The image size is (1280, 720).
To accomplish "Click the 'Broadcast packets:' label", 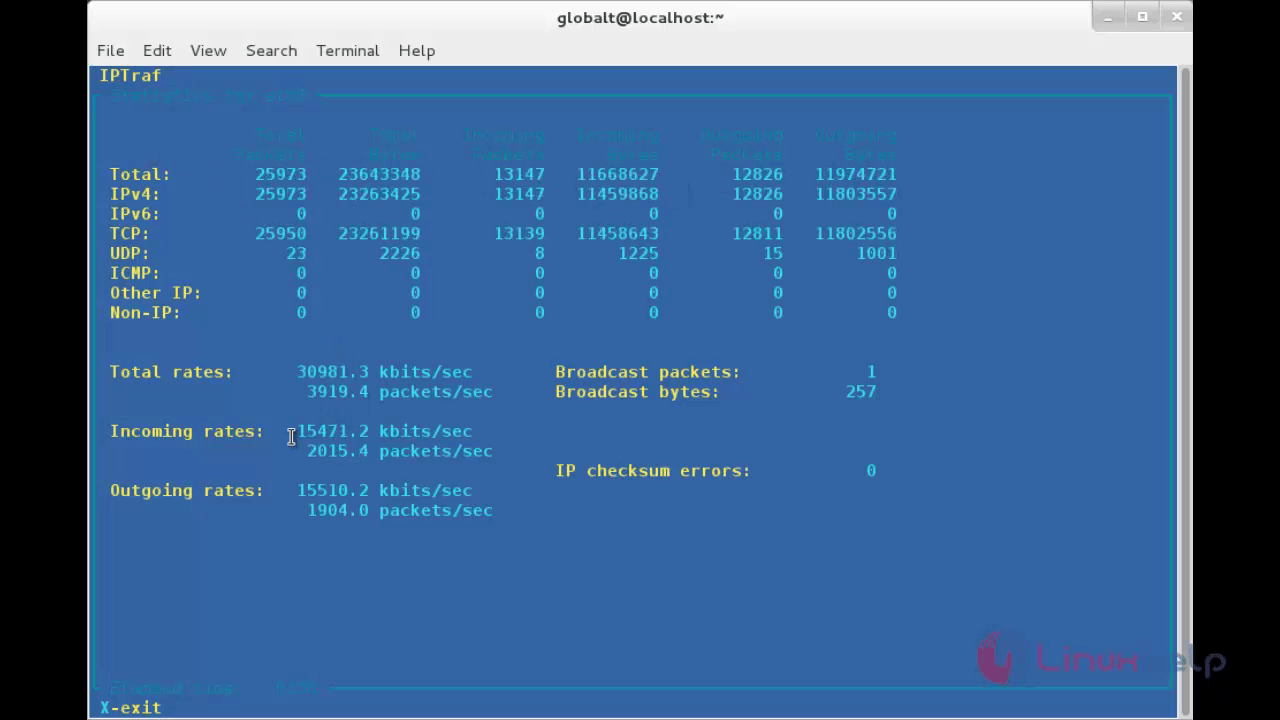I will point(648,372).
